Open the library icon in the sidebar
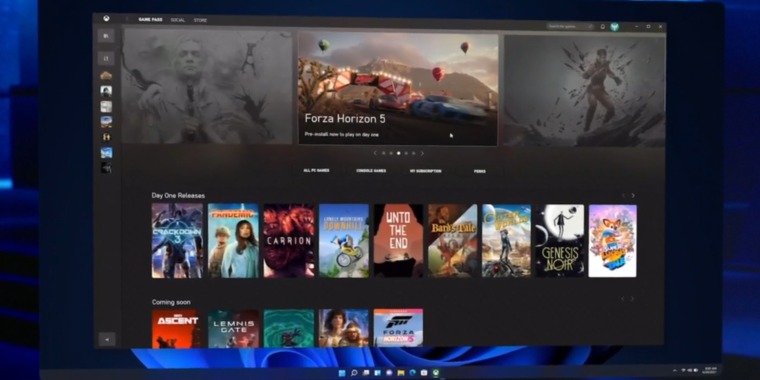The image size is (760, 380). pyautogui.click(x=106, y=35)
